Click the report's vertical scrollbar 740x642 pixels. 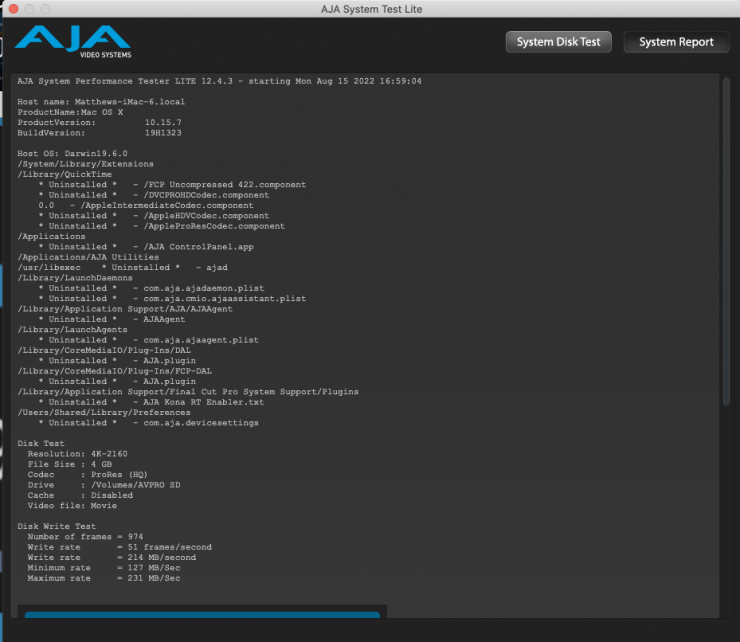click(726, 300)
